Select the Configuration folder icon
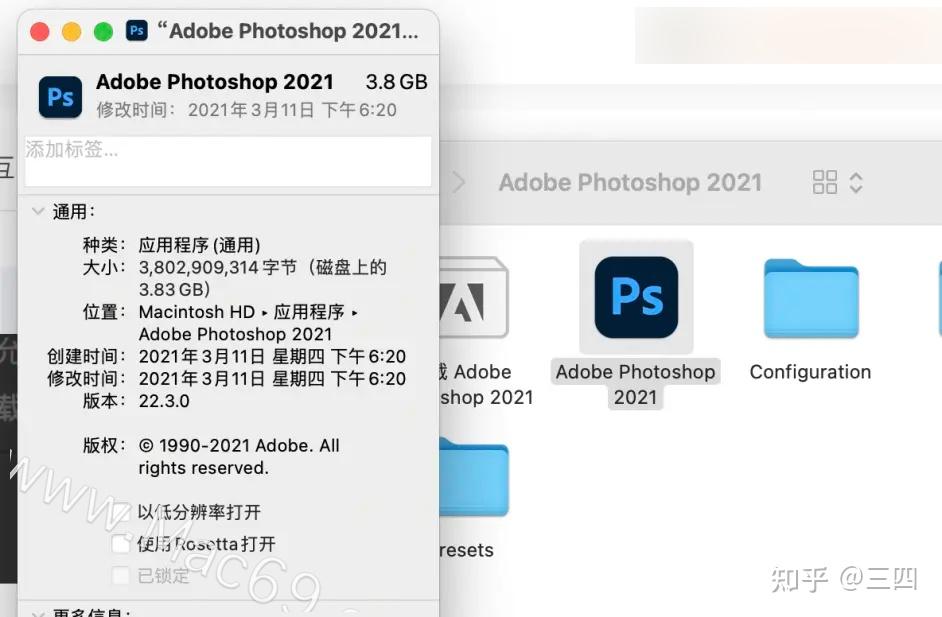942x617 pixels. point(810,298)
